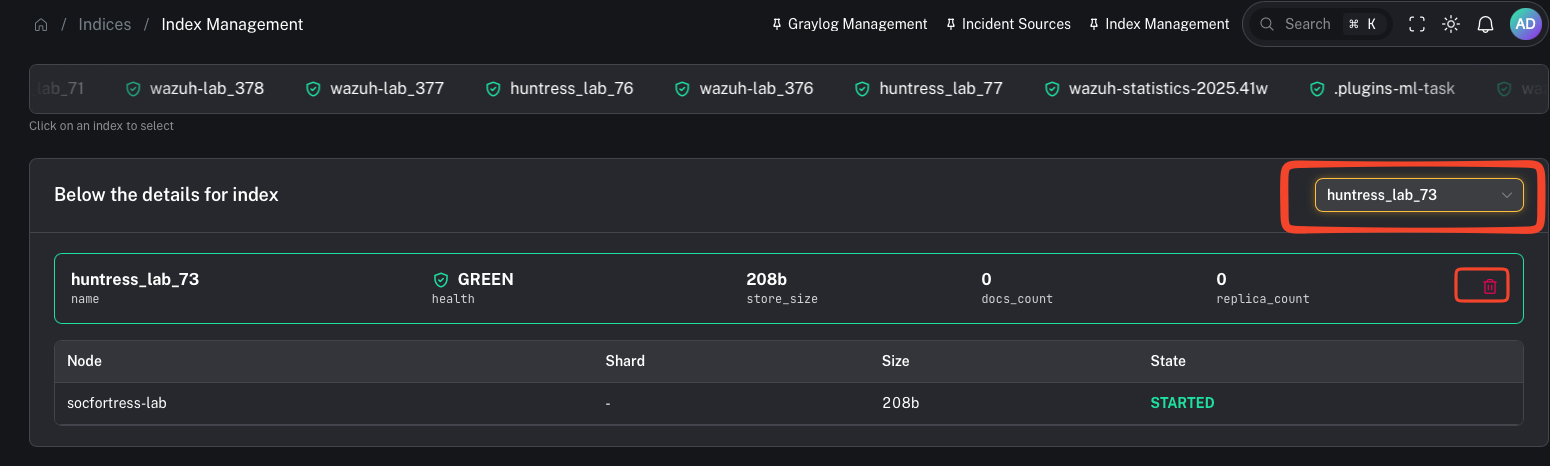The width and height of the screenshot is (1550, 466).
Task: Click the GREEN health status text
Action: tap(485, 280)
